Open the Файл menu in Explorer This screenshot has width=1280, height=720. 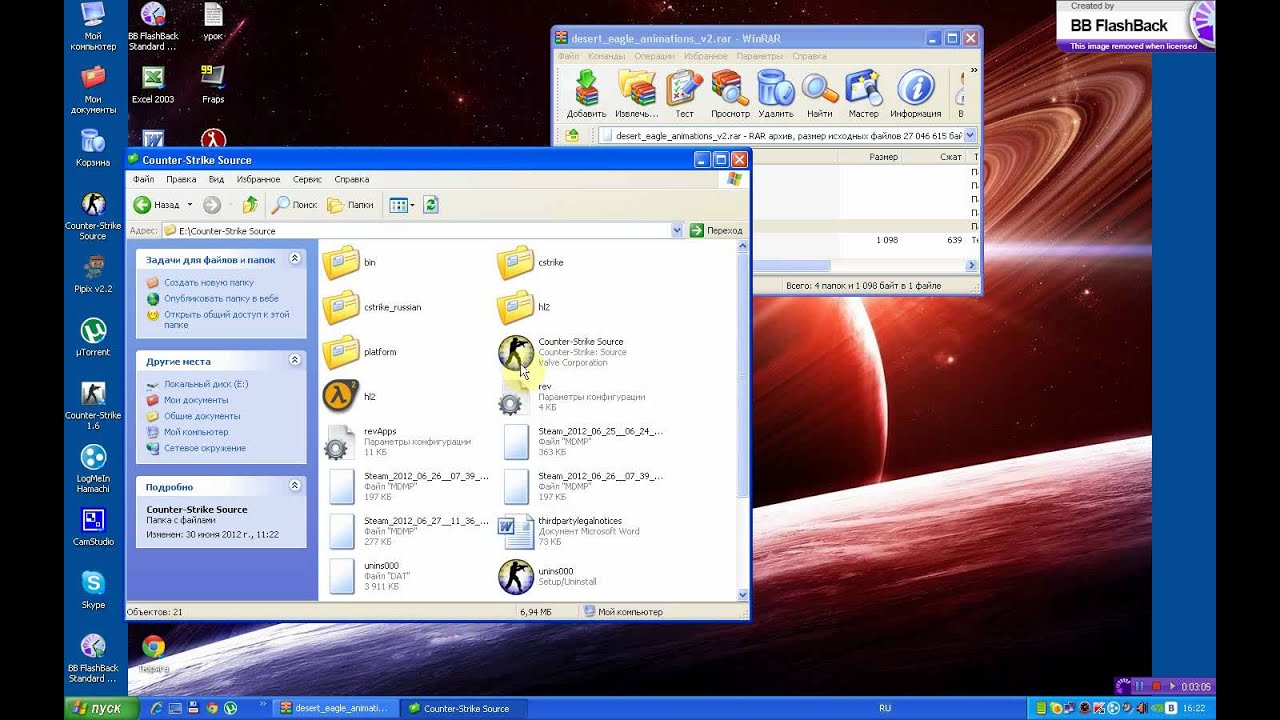(143, 179)
